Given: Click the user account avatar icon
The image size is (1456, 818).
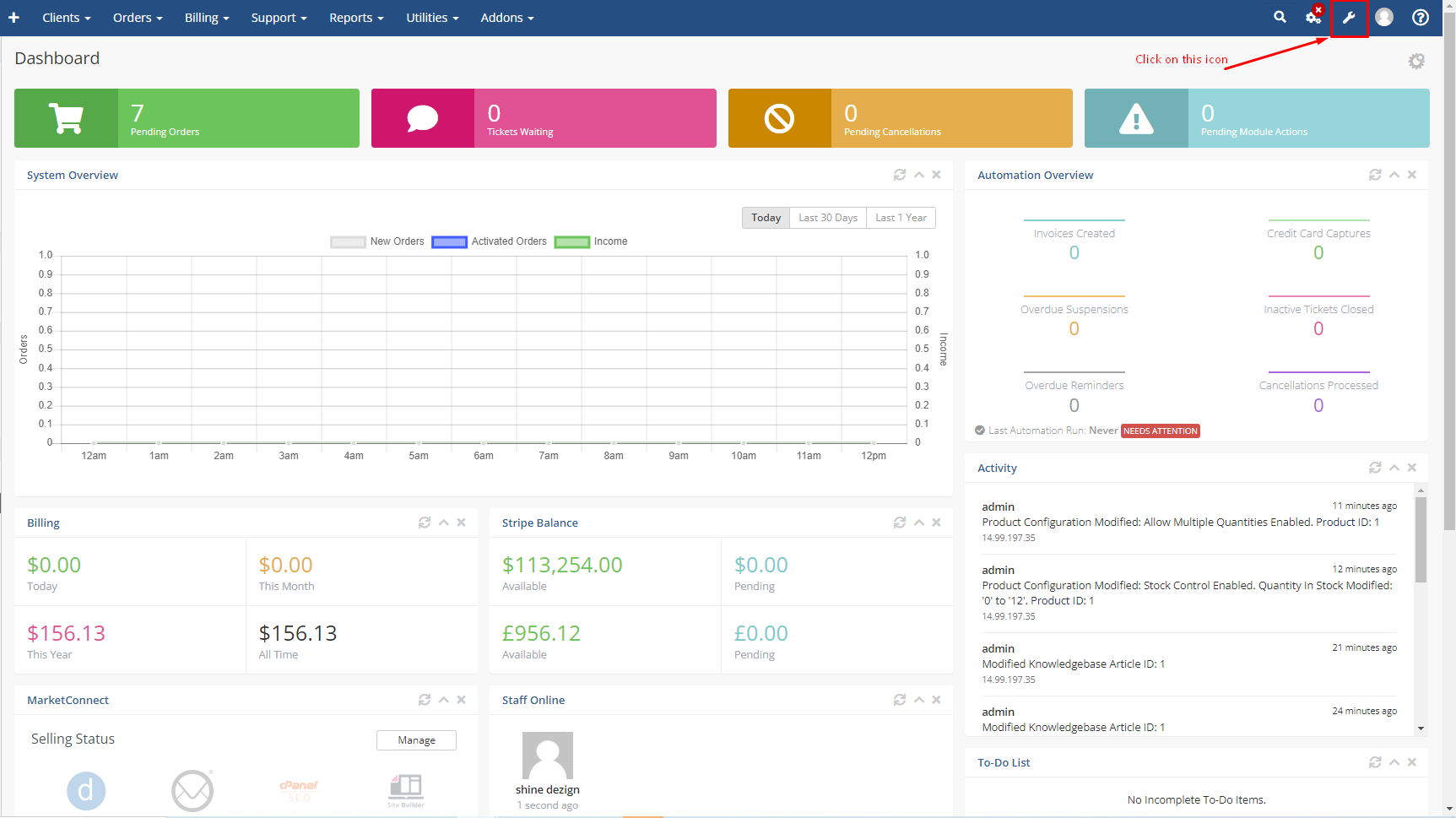Looking at the screenshot, I should pyautogui.click(x=1384, y=18).
